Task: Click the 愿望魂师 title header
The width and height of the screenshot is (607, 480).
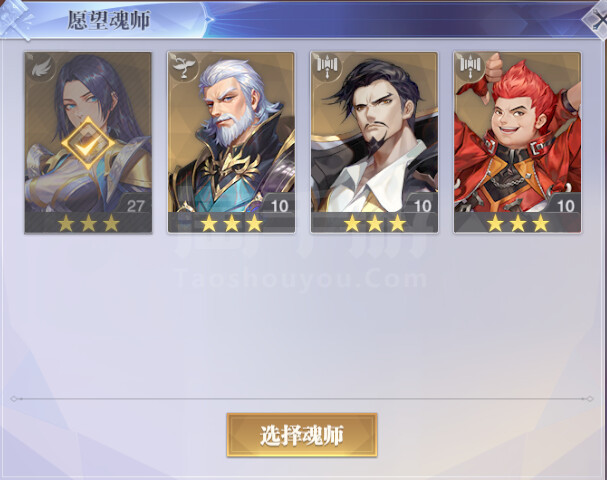Action: click(109, 20)
